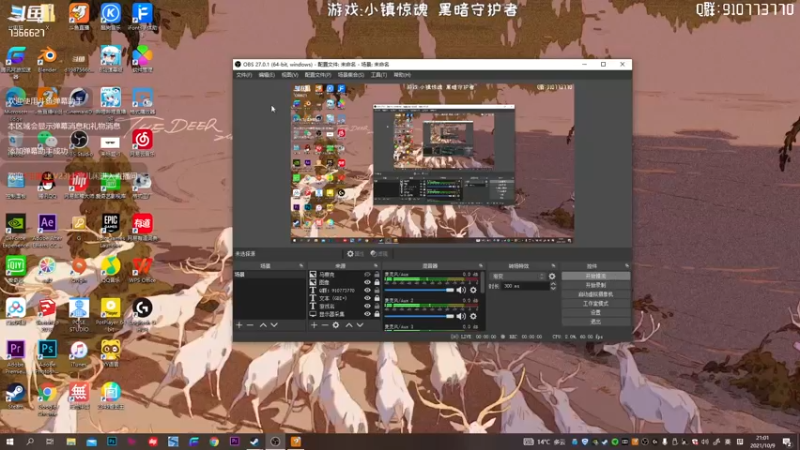Click the 设置 settings button in controls
This screenshot has width=800, height=450.
tap(596, 313)
